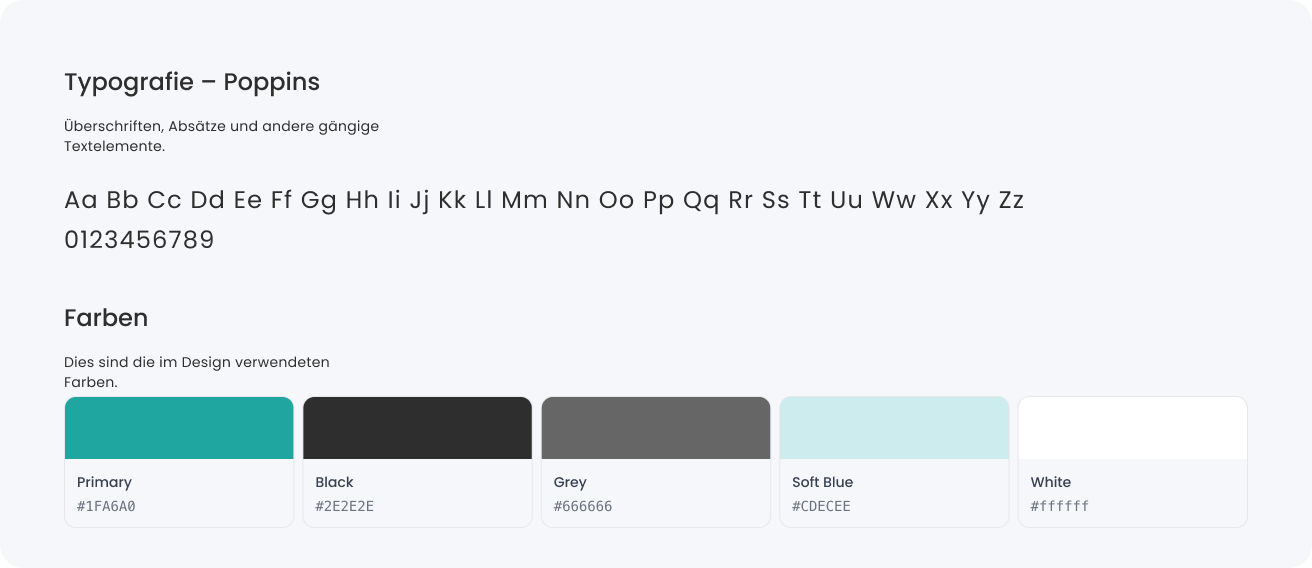Choose the Soft Blue color swatch
The image size is (1312, 568).
point(894,428)
